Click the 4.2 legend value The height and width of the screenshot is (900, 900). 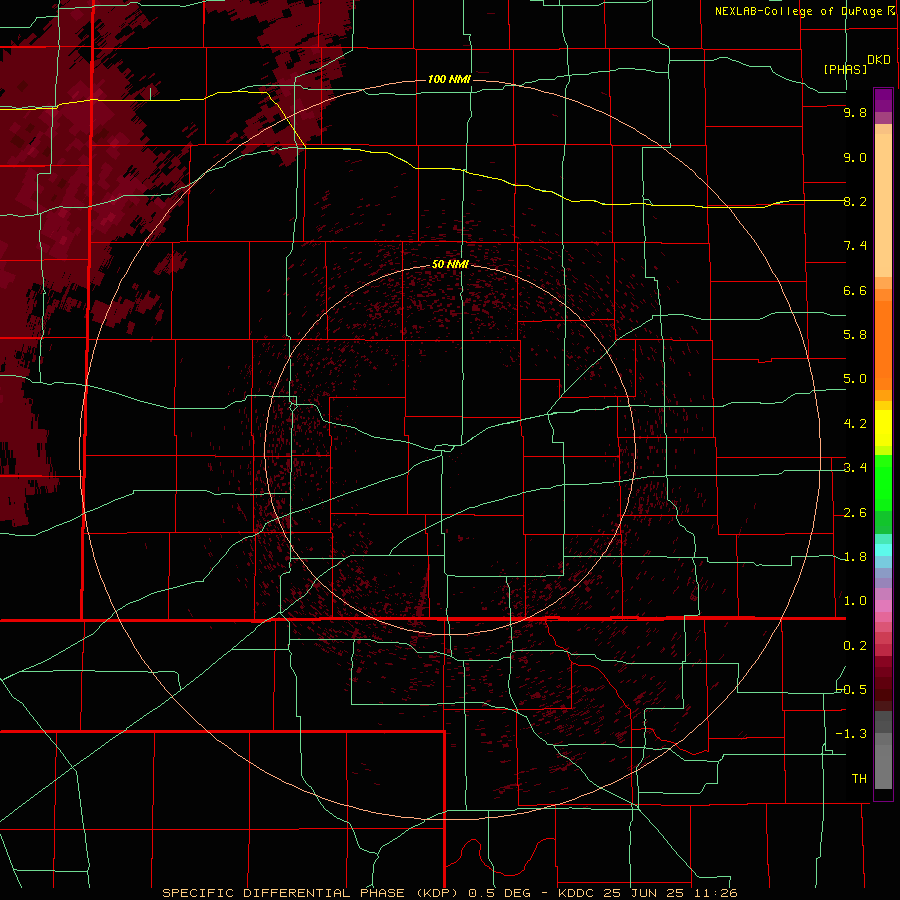pyautogui.click(x=855, y=424)
